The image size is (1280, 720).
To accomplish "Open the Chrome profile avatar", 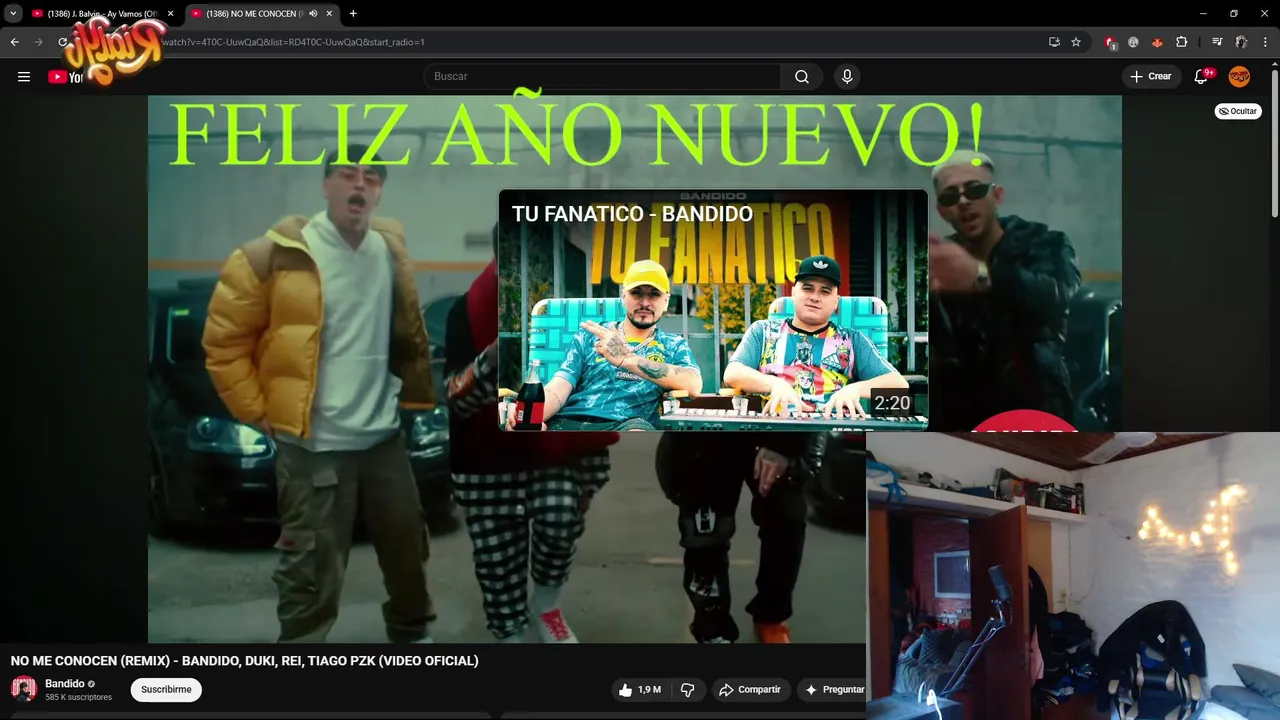I will coord(1241,42).
